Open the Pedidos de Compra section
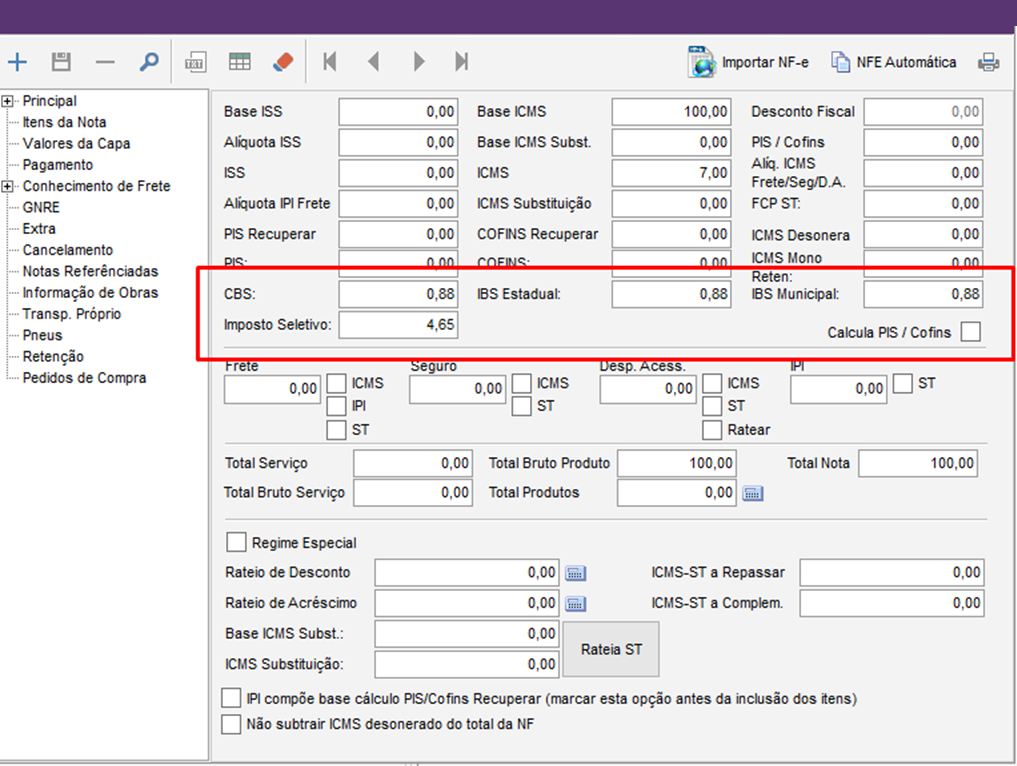The image size is (1017, 766). coord(84,378)
